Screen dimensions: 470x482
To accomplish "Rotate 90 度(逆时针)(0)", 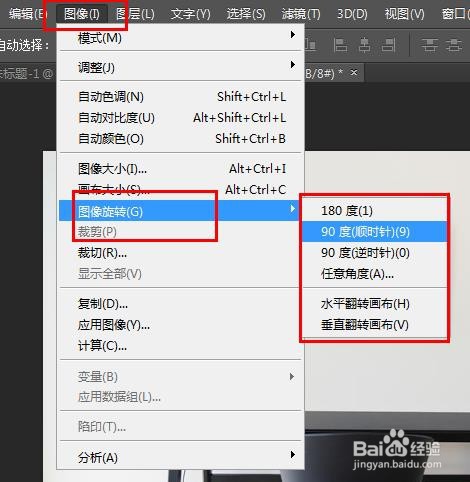I will [375, 253].
